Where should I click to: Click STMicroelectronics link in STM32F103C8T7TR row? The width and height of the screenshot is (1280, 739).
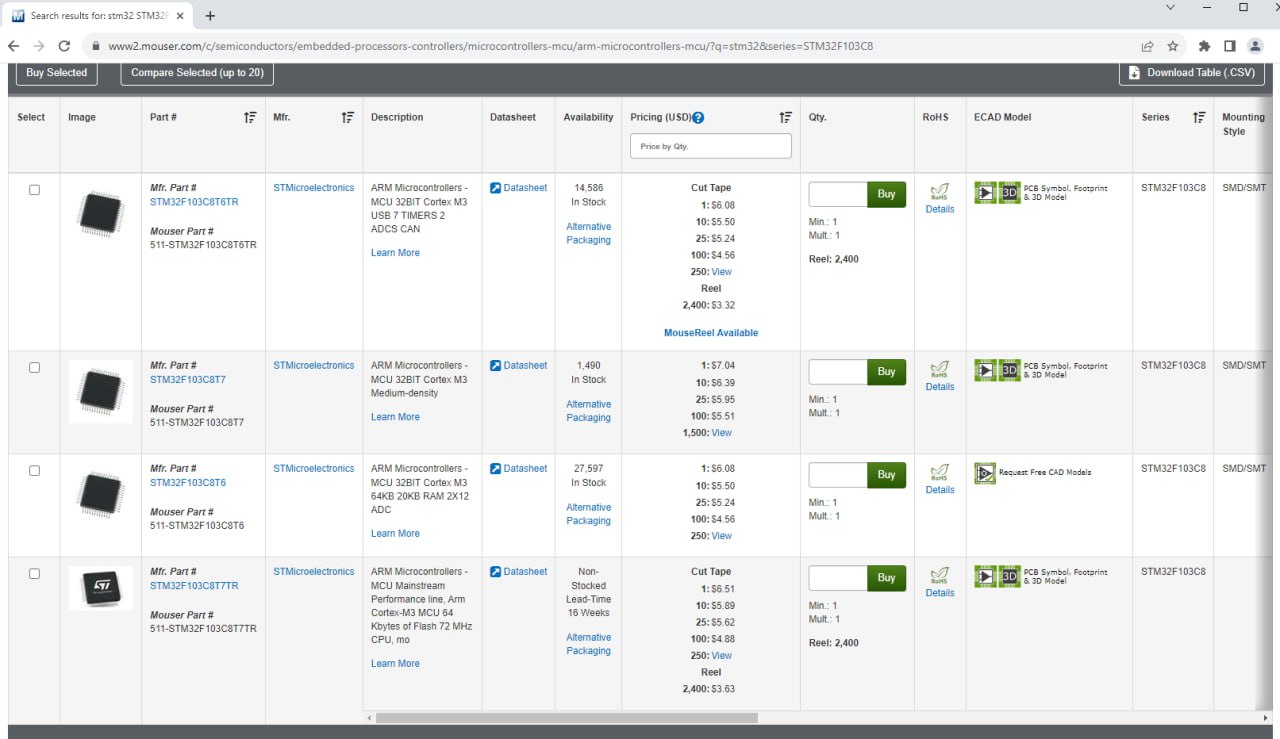point(314,572)
